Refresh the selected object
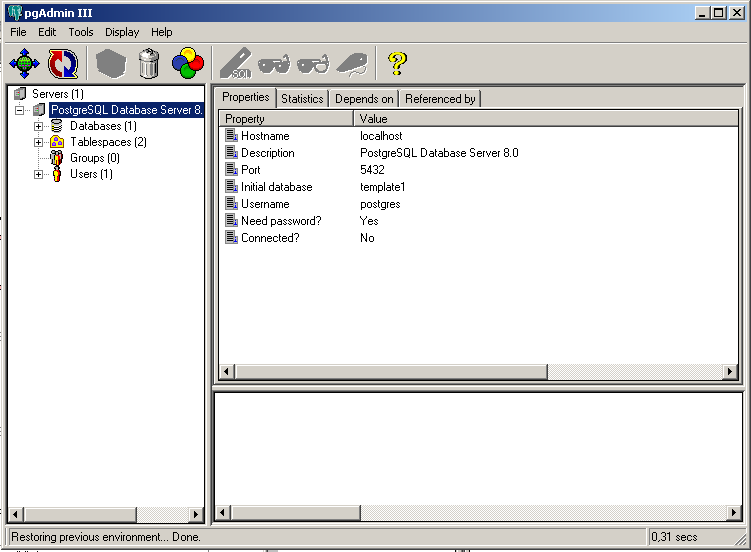This screenshot has height=552, width=751. [x=63, y=63]
